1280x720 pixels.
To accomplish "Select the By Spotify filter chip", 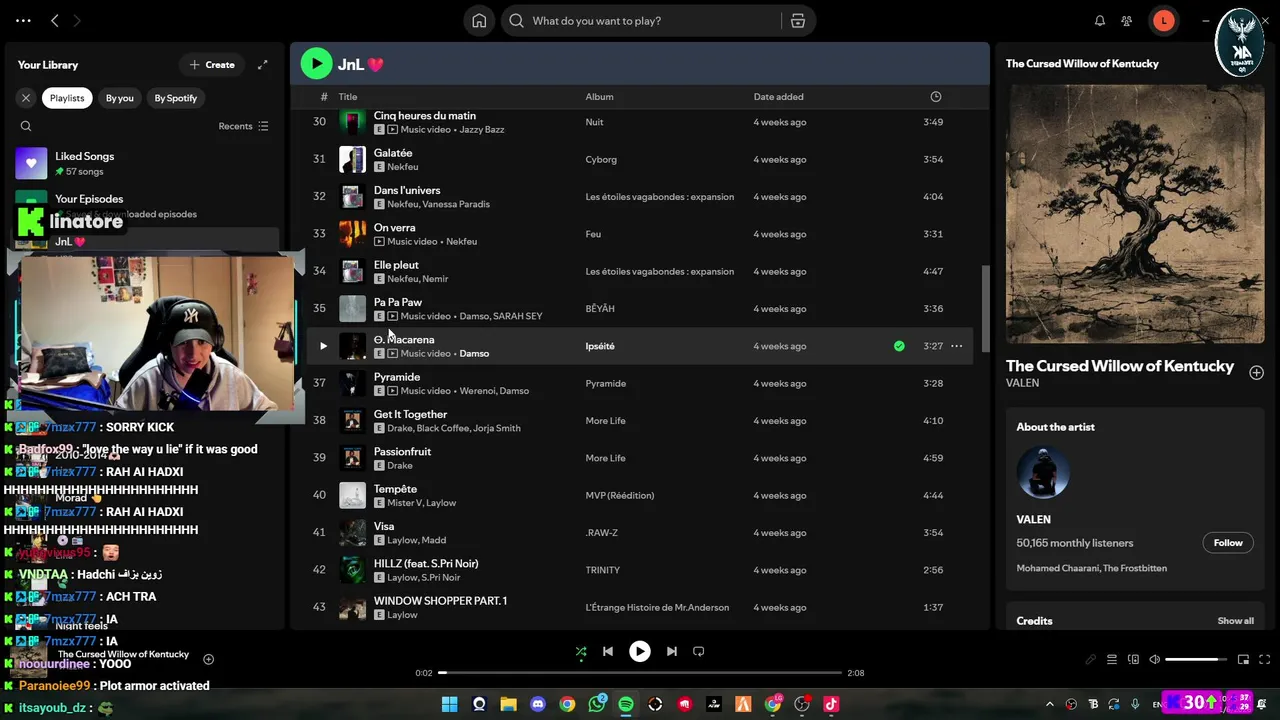I will click(176, 98).
